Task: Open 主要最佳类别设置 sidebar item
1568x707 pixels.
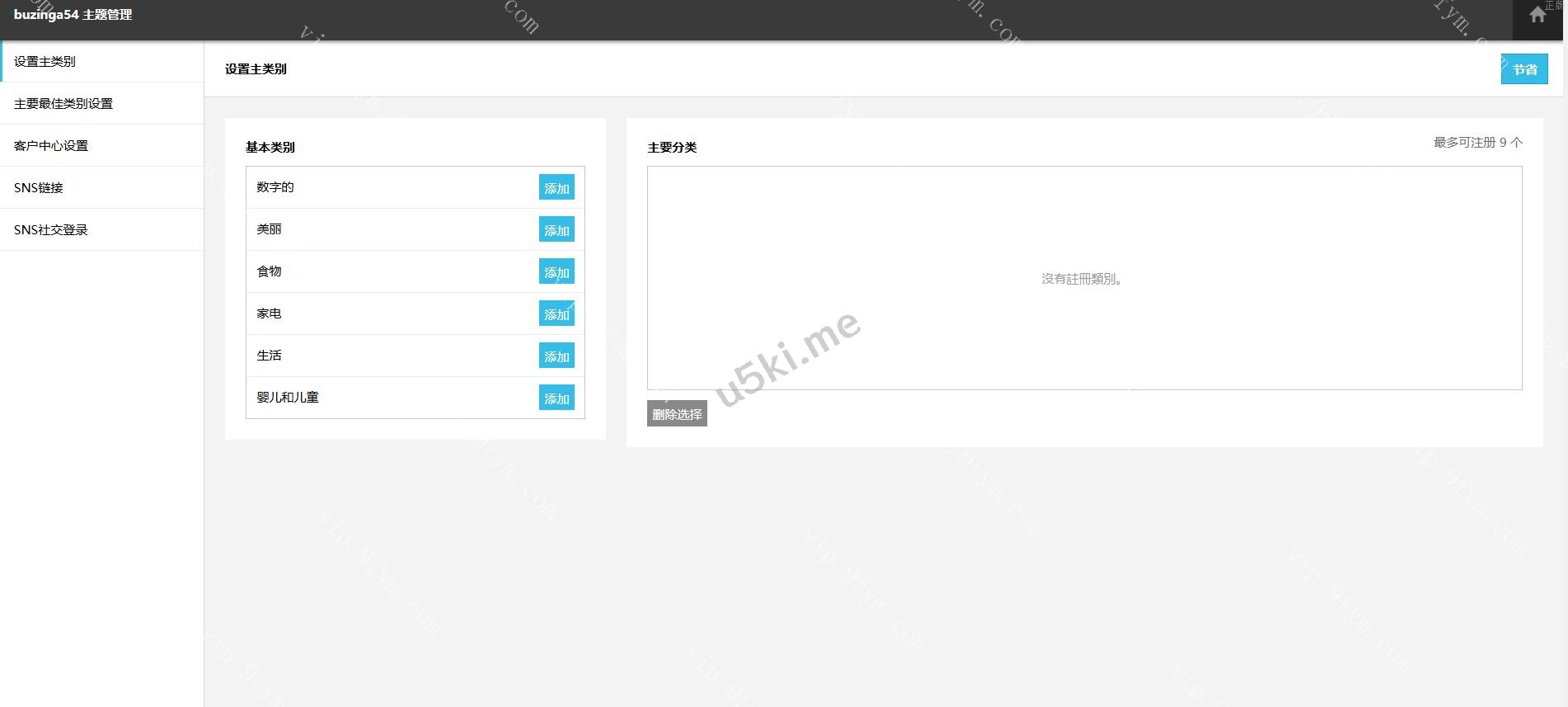Action: click(x=63, y=104)
